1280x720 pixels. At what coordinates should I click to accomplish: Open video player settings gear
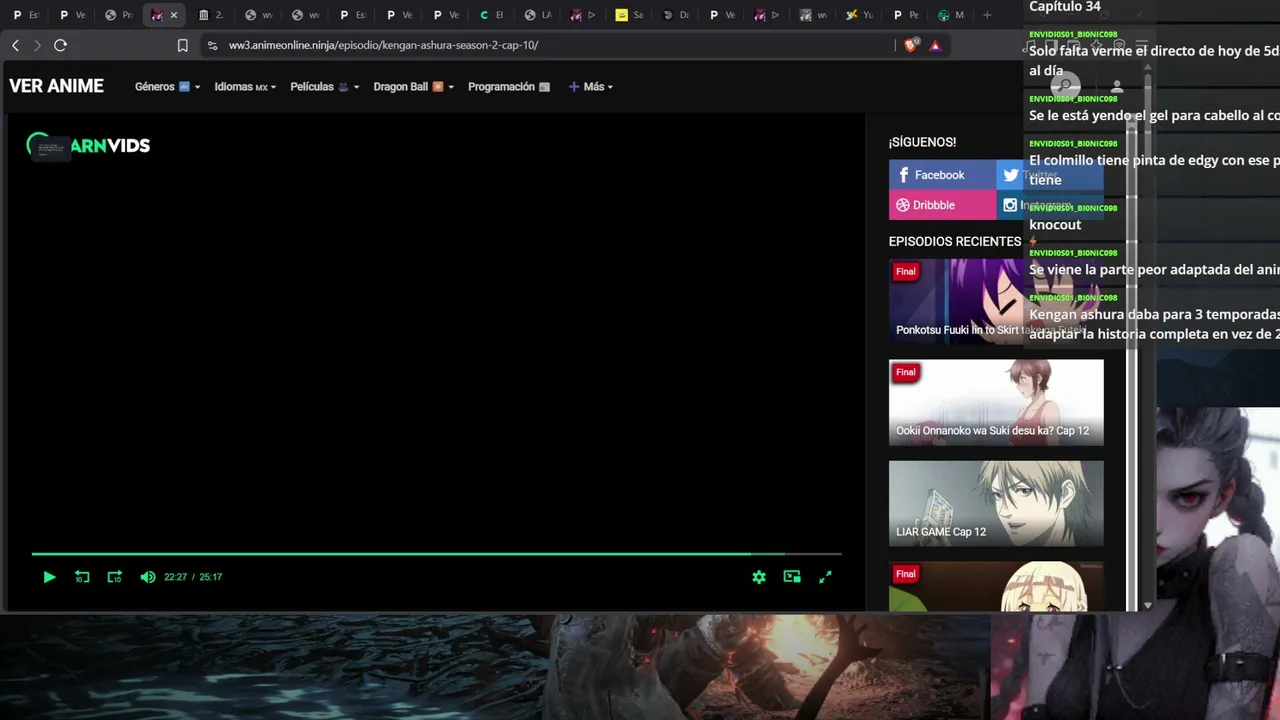click(x=759, y=577)
